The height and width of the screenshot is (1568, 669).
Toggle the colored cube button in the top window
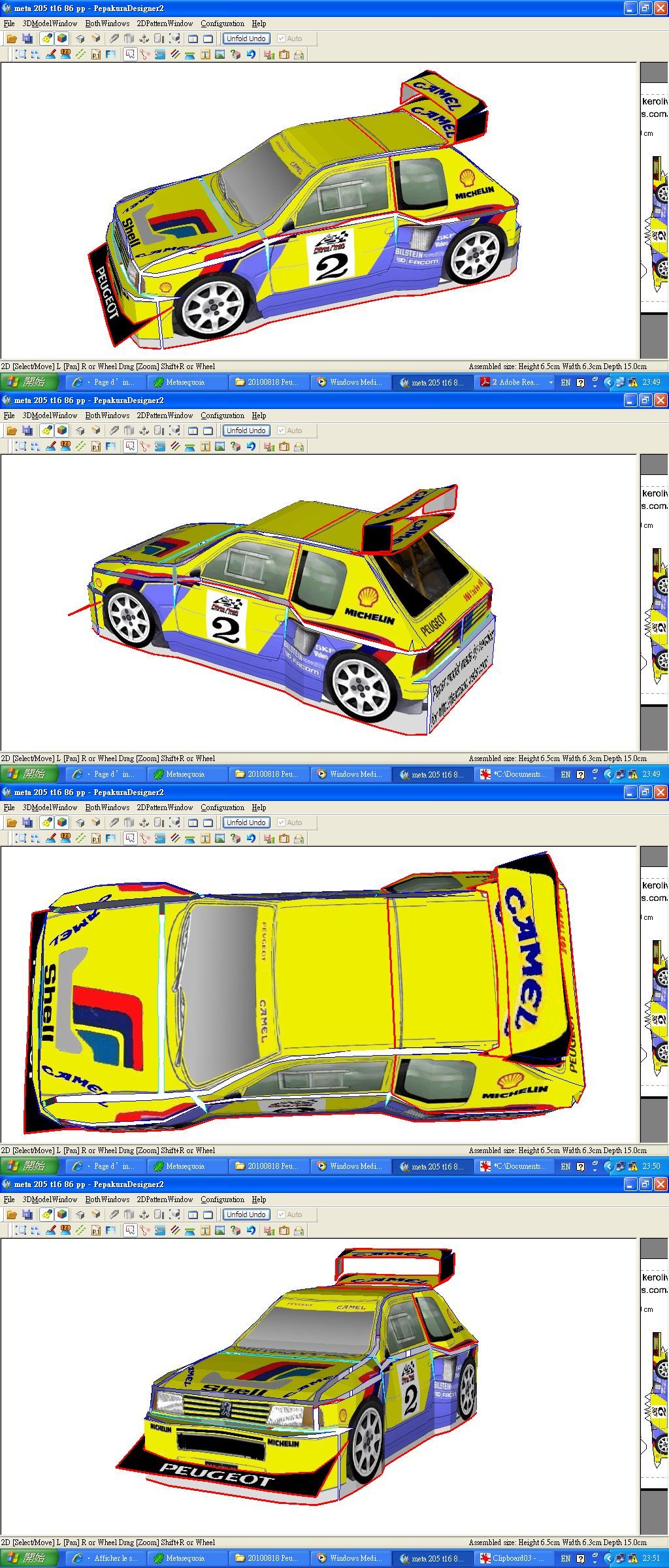click(x=62, y=39)
